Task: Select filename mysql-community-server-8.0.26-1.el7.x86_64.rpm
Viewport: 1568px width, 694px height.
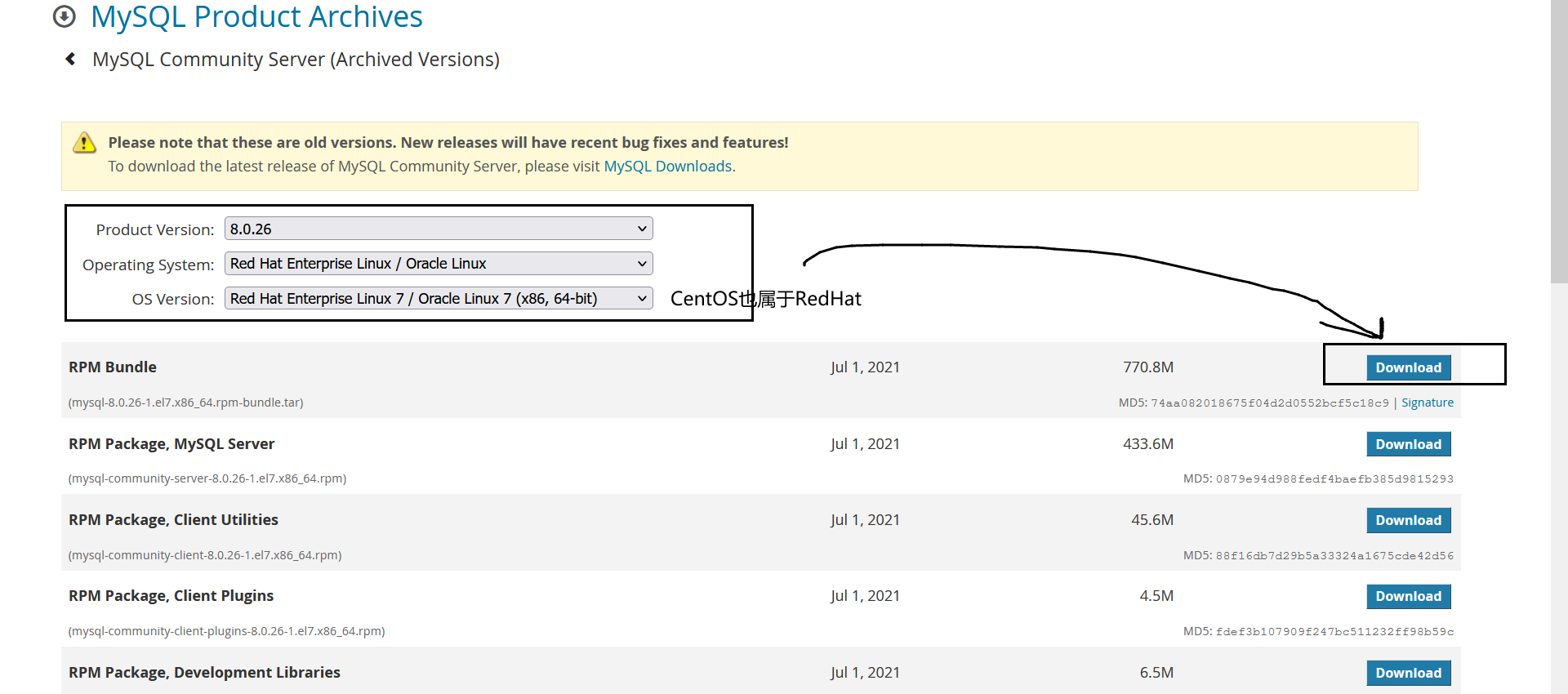Action: [x=207, y=478]
